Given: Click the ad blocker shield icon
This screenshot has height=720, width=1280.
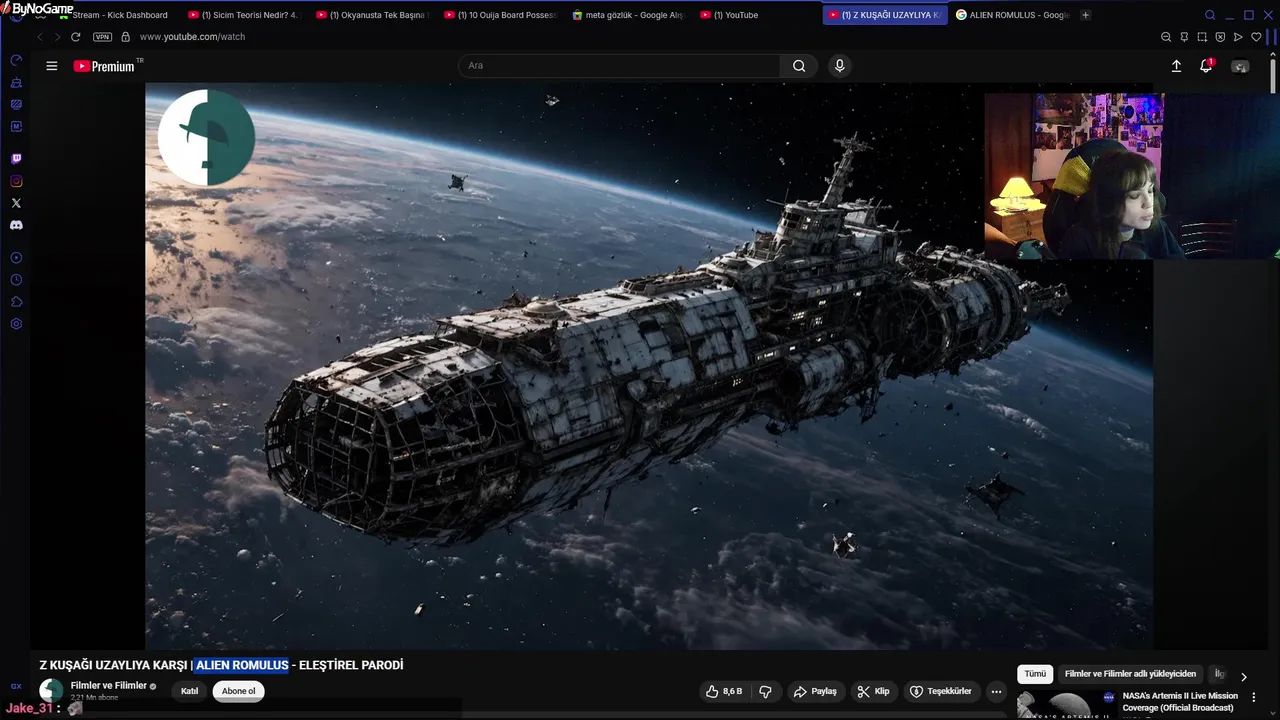Looking at the screenshot, I should [x=1220, y=37].
